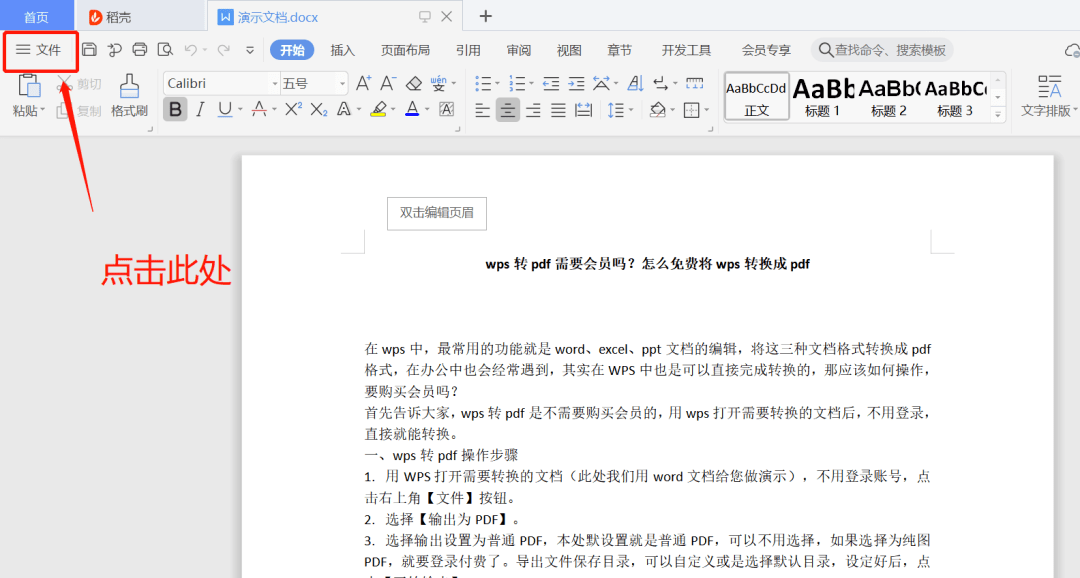This screenshot has width=1080, height=578.
Task: Open the bullet list style dropdown arrow
Action: (x=497, y=83)
